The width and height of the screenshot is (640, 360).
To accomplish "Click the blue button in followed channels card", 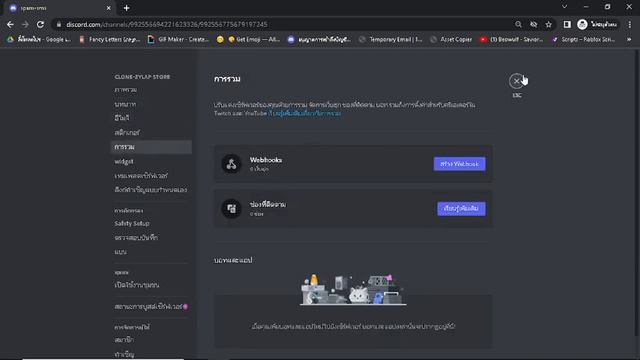I will [x=461, y=209].
